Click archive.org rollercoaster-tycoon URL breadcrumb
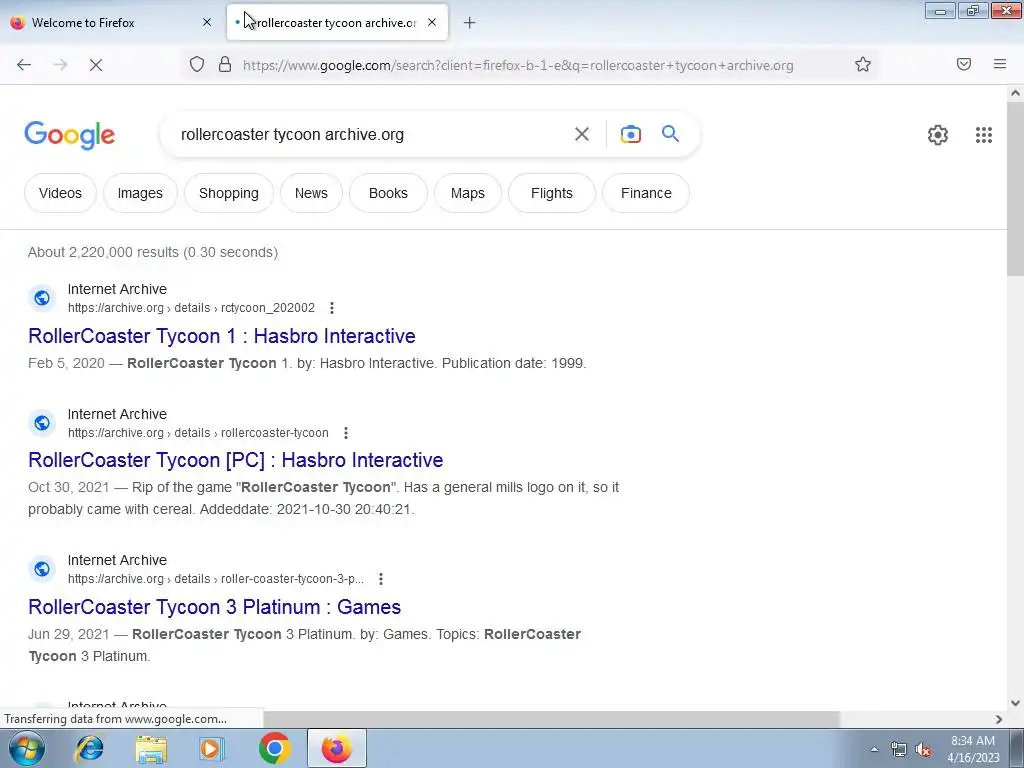Viewport: 1024px width, 768px height. (x=198, y=433)
